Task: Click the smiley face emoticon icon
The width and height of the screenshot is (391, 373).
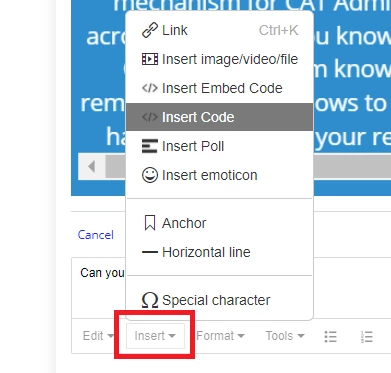Action: [x=150, y=175]
